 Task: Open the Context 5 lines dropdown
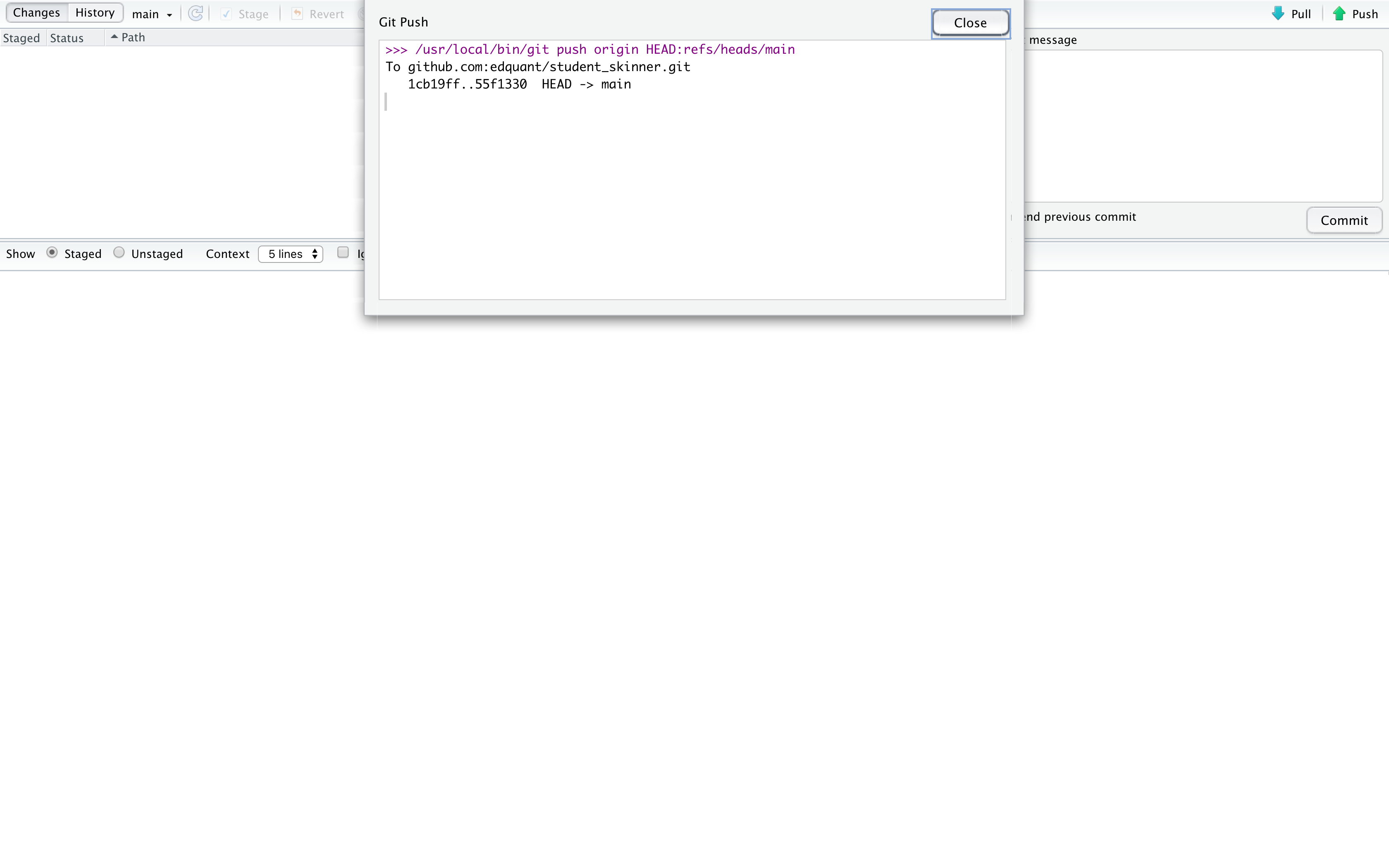(x=291, y=254)
